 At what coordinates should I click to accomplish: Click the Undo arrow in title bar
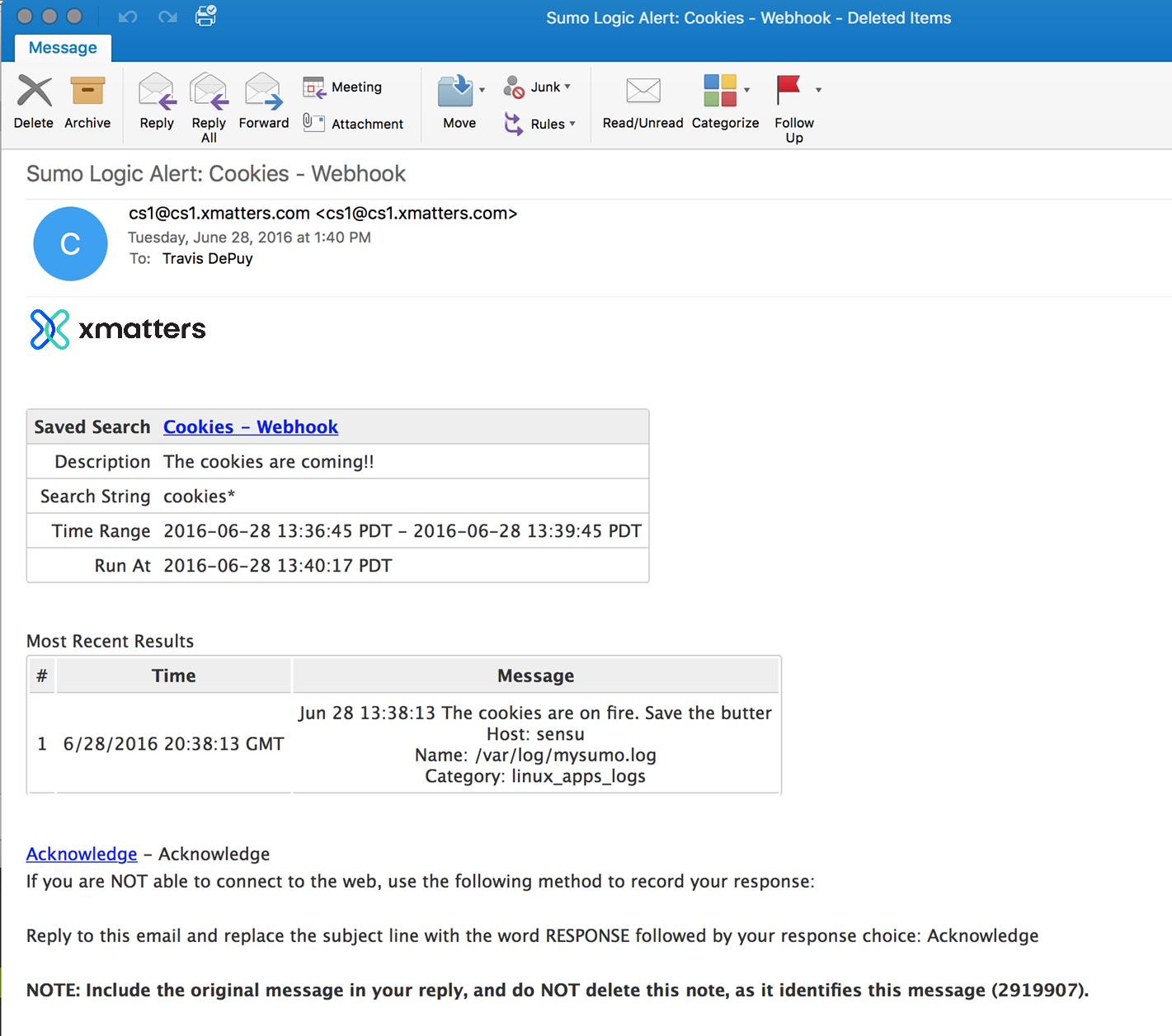point(128,16)
